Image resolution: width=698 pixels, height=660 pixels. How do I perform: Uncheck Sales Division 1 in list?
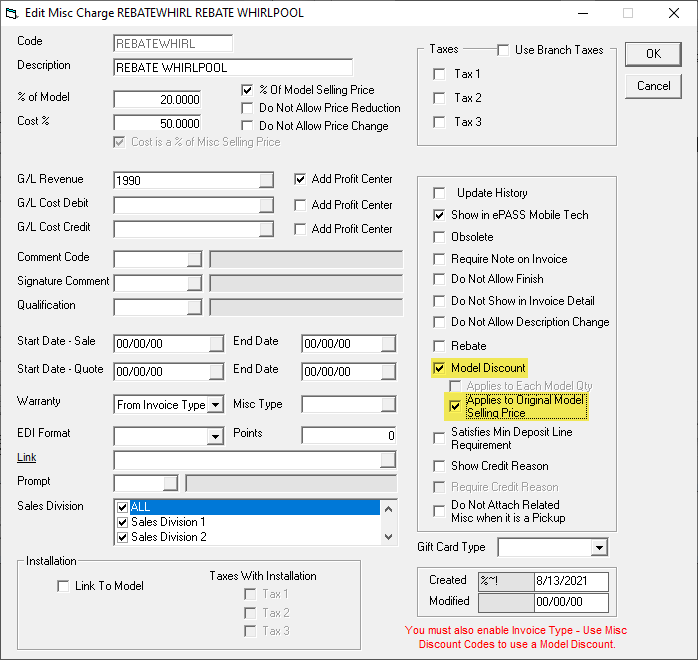pos(122,522)
